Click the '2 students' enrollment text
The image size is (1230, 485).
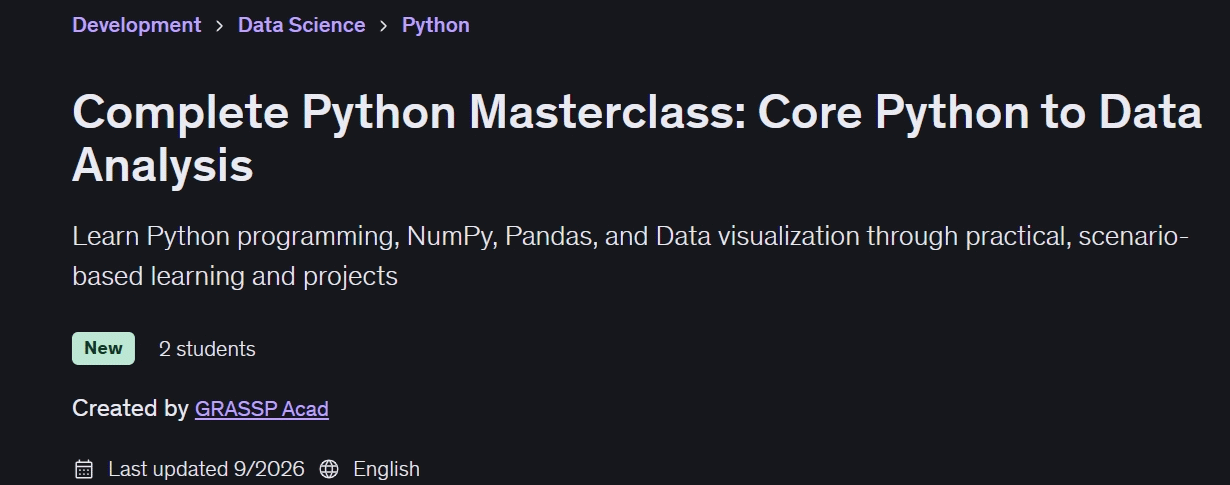tap(207, 349)
